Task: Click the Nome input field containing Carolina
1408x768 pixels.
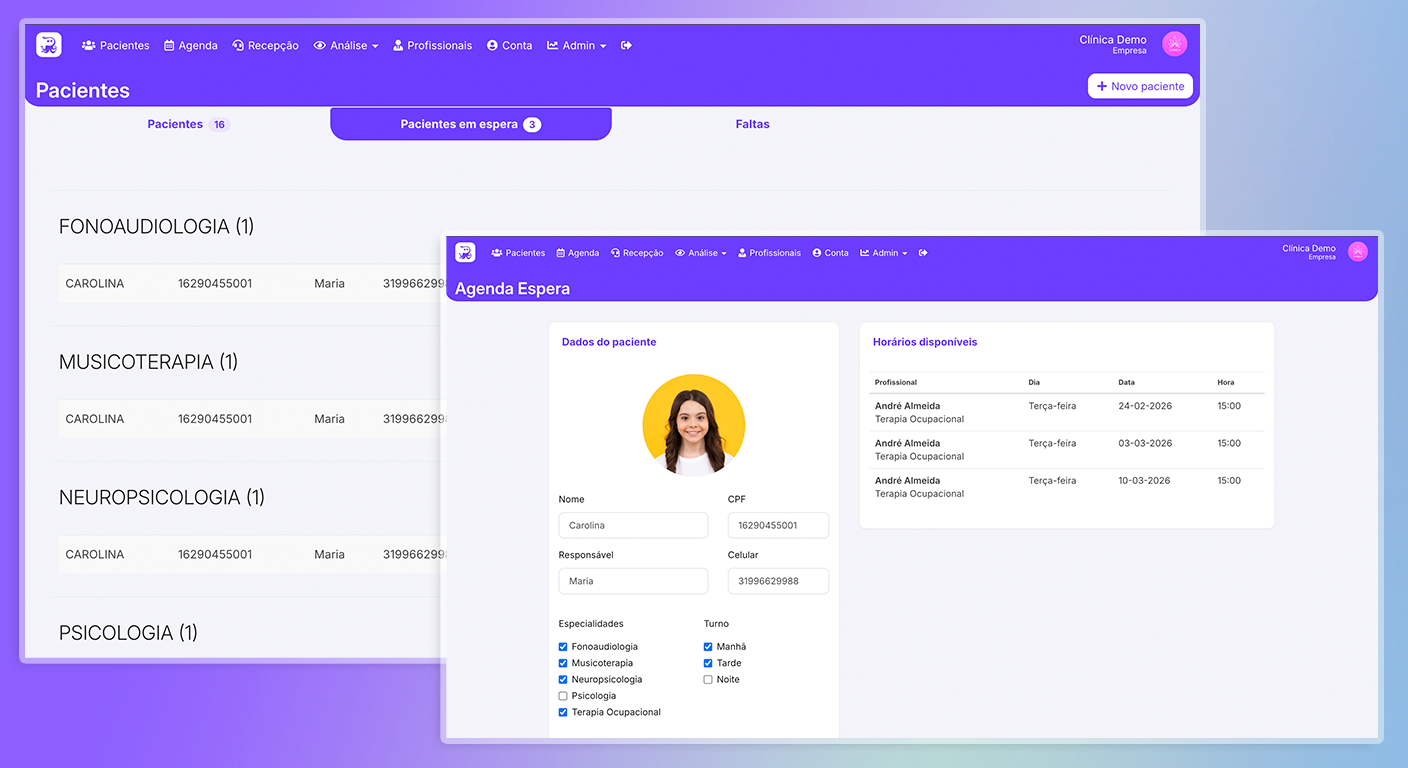Action: (x=633, y=525)
